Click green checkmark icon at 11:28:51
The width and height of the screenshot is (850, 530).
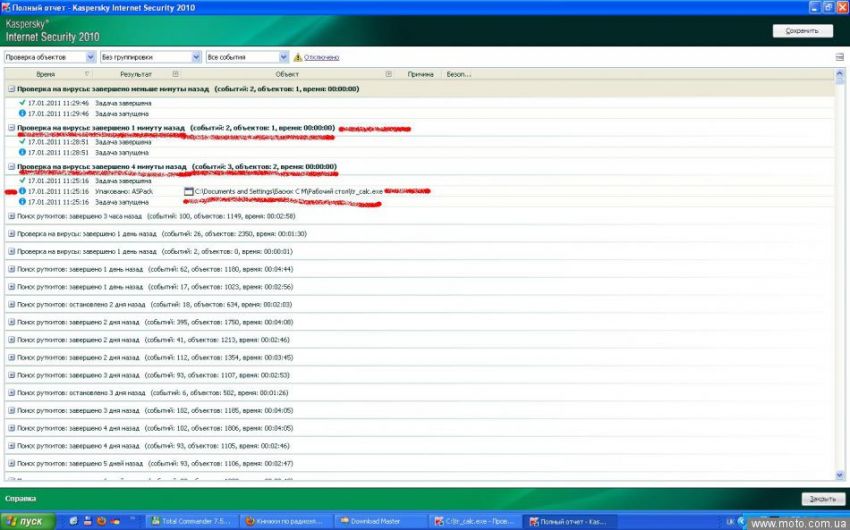tap(22, 141)
